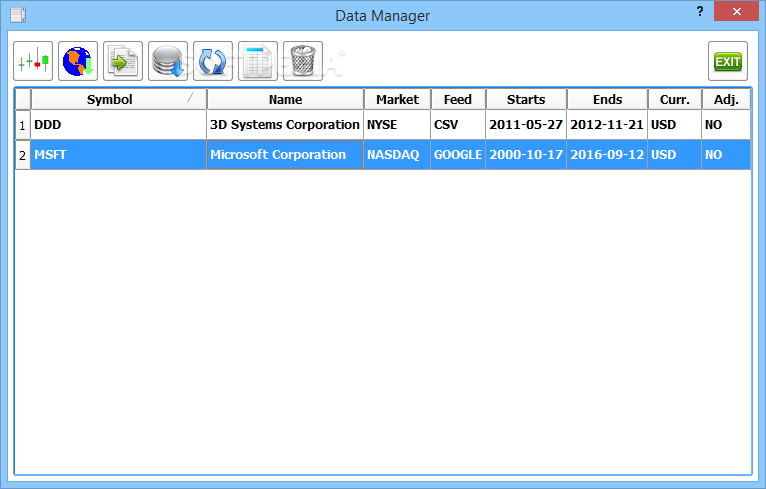Select row number 2 header
Image resolution: width=766 pixels, height=489 pixels.
pyautogui.click(x=22, y=155)
